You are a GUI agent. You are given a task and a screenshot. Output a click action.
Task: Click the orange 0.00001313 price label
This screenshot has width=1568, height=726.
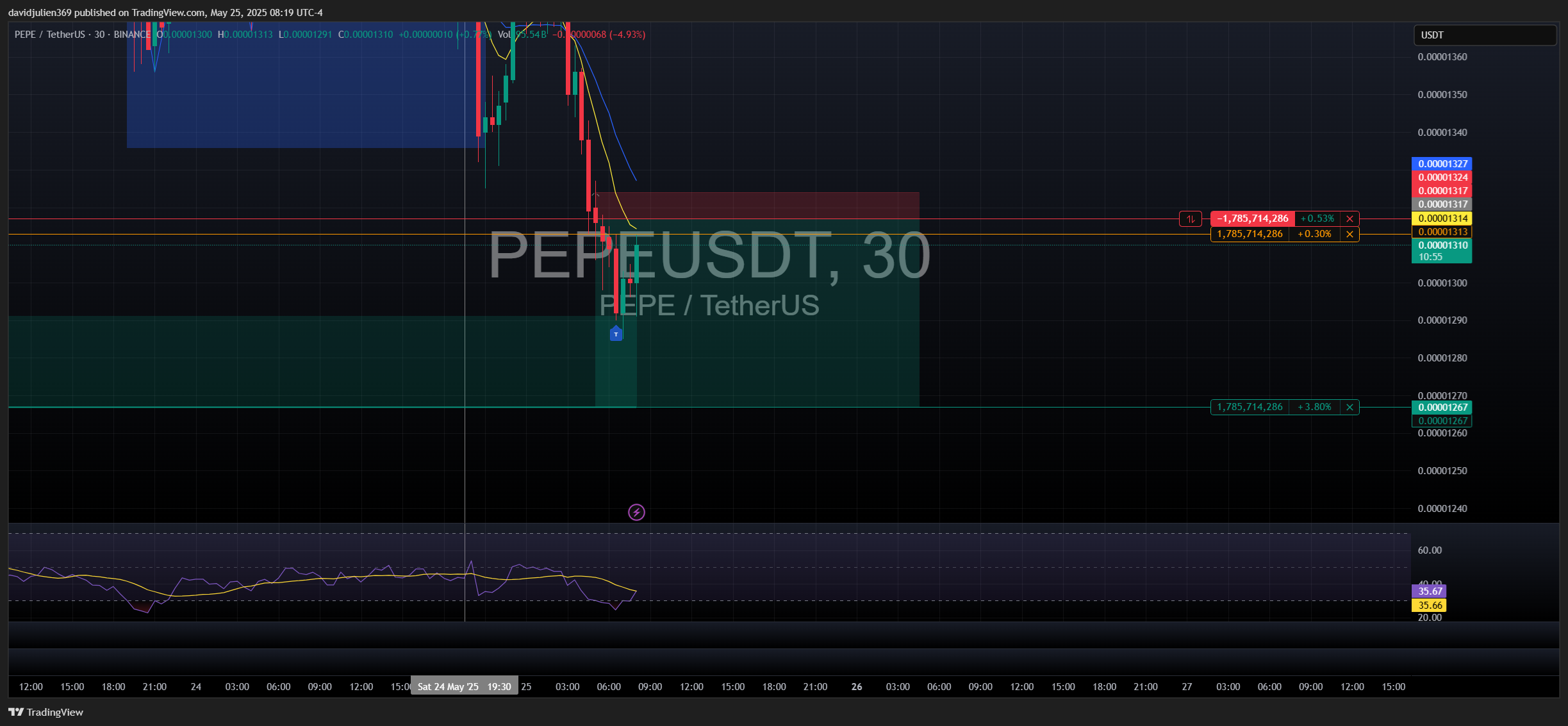[x=1442, y=232]
